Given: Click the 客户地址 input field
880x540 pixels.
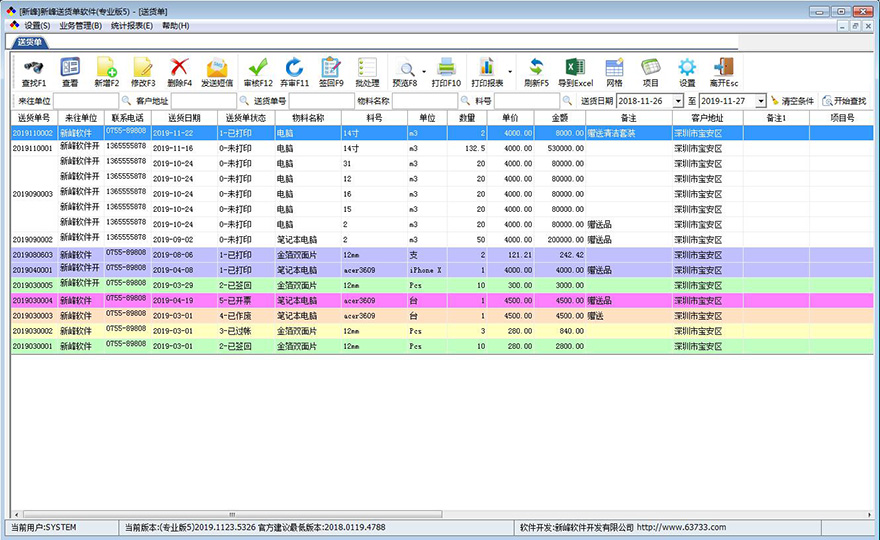Looking at the screenshot, I should pos(204,101).
